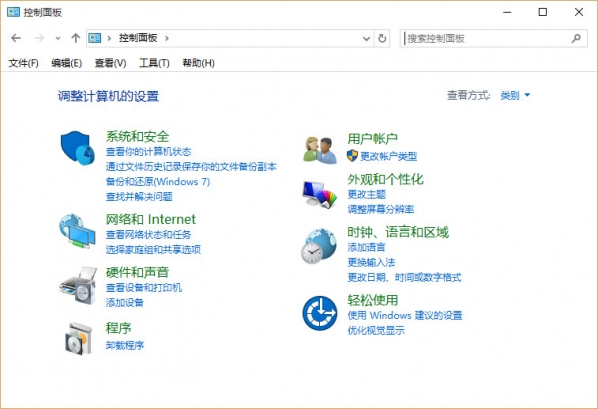Expand the chevron before 控制面板 in address bar
598x409 pixels.
tap(109, 38)
